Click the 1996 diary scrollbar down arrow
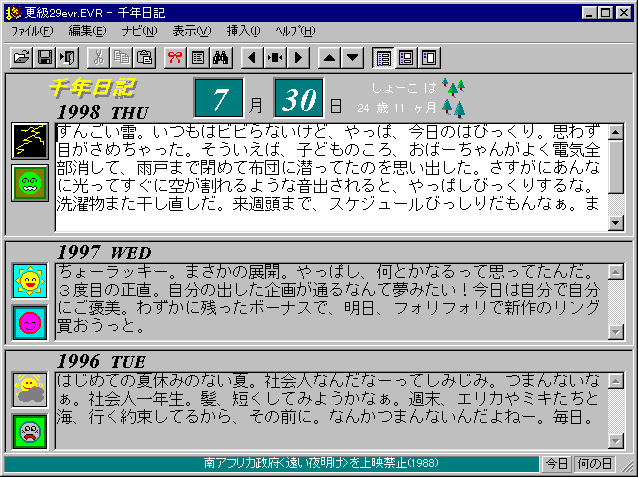Viewport: 638px width, 477px height. click(x=616, y=441)
